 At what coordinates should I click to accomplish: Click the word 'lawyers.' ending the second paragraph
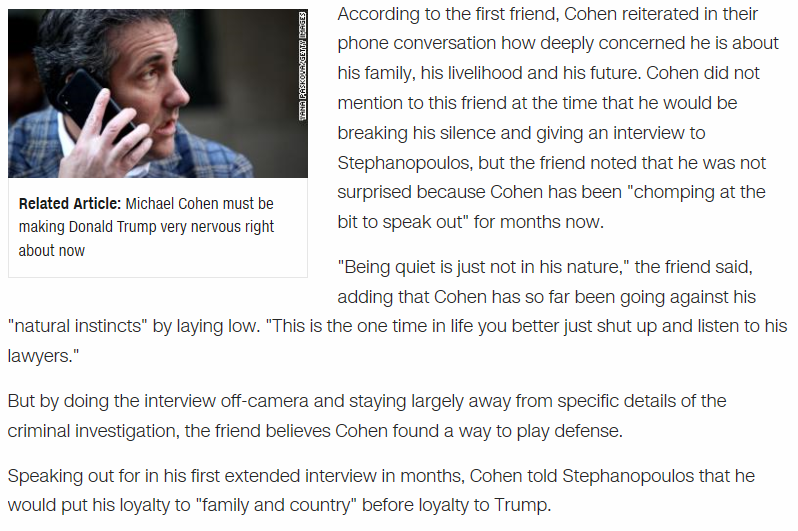41,356
